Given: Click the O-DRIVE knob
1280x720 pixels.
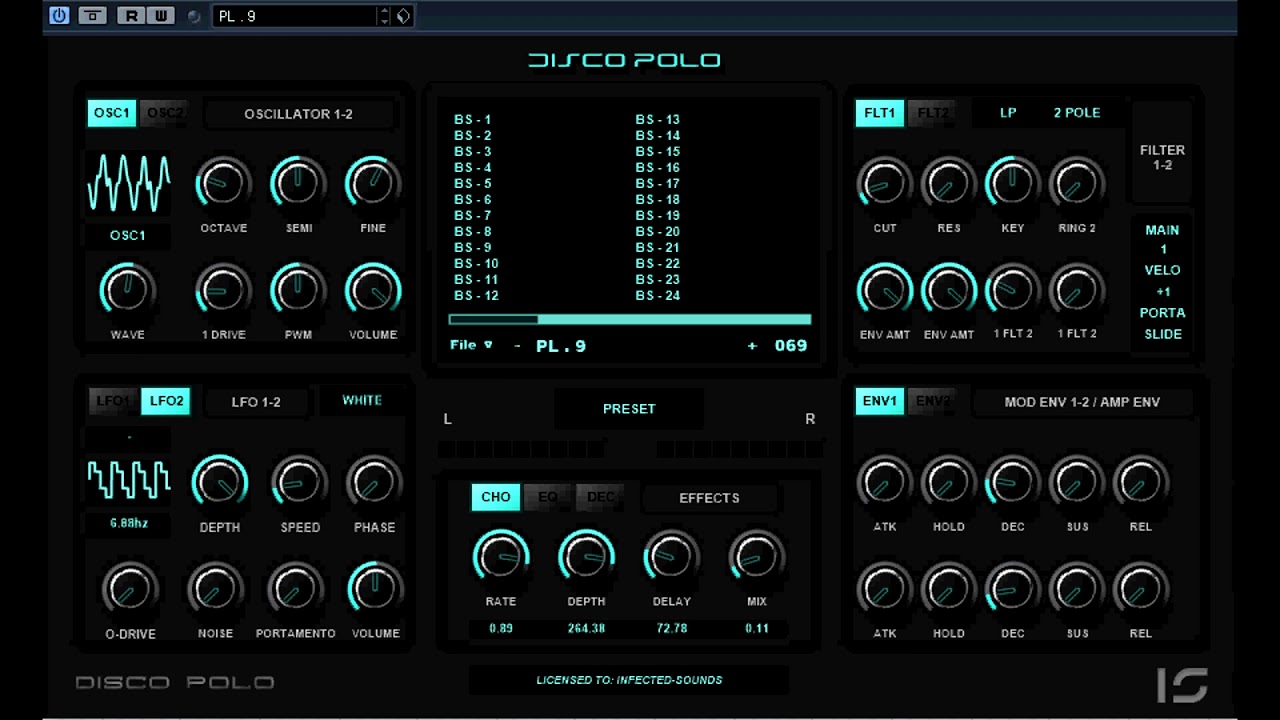Looking at the screenshot, I should click(130, 589).
